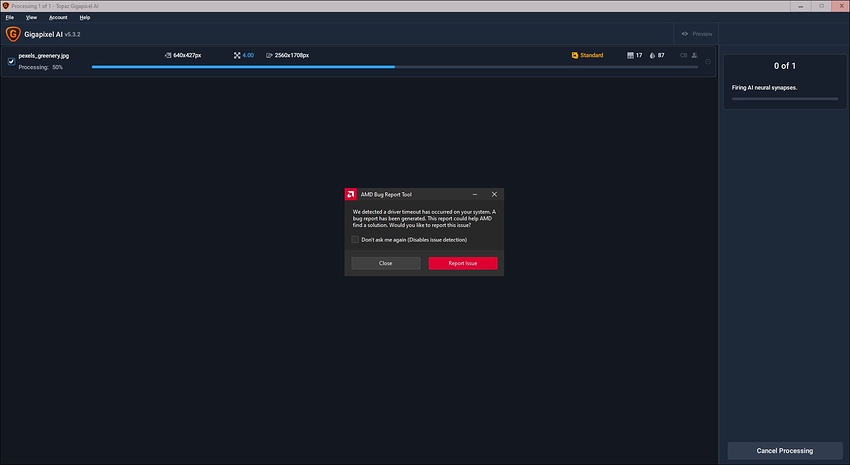Screen dimensions: 850x465
Task: Click the v5.3.2 version label
Action: [x=72, y=34]
